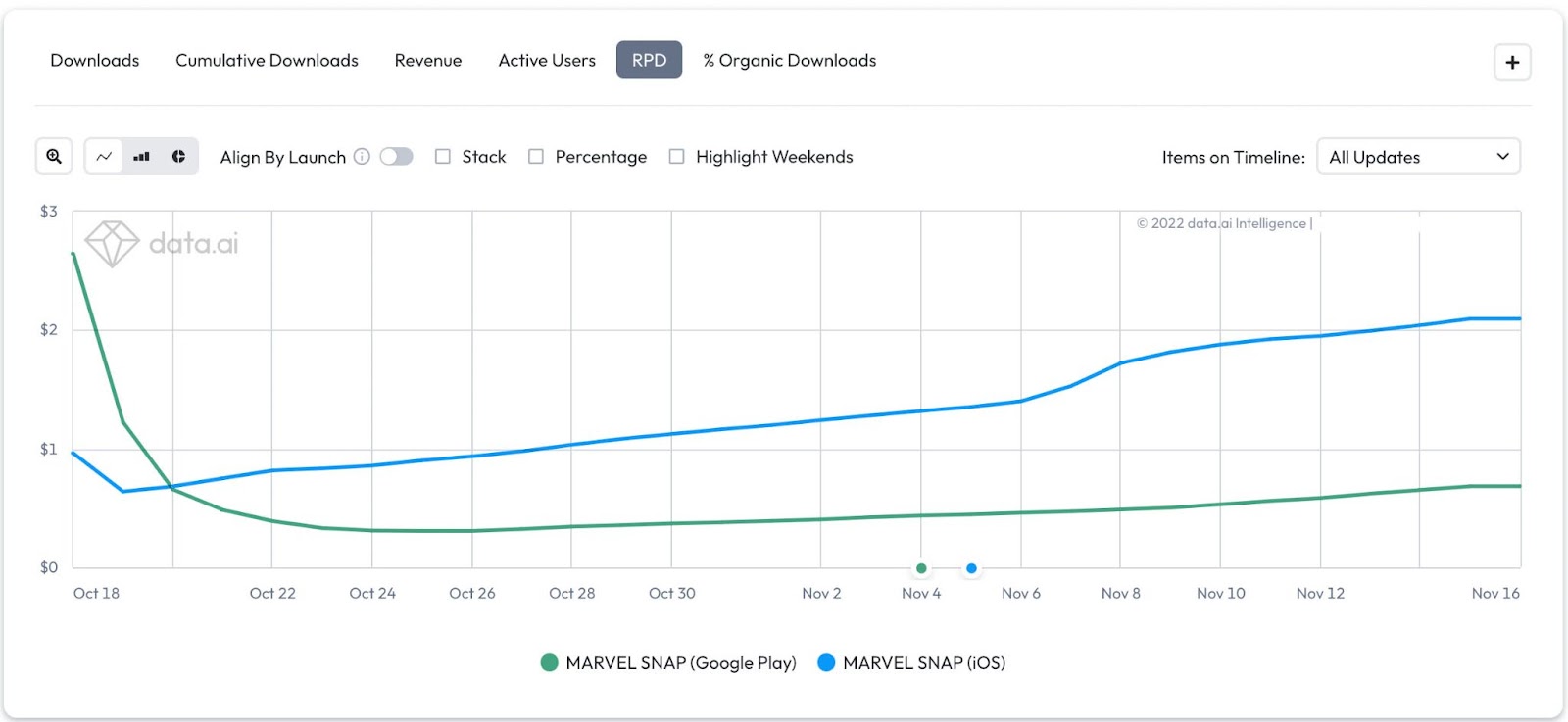Select the Active Users tab

547,61
